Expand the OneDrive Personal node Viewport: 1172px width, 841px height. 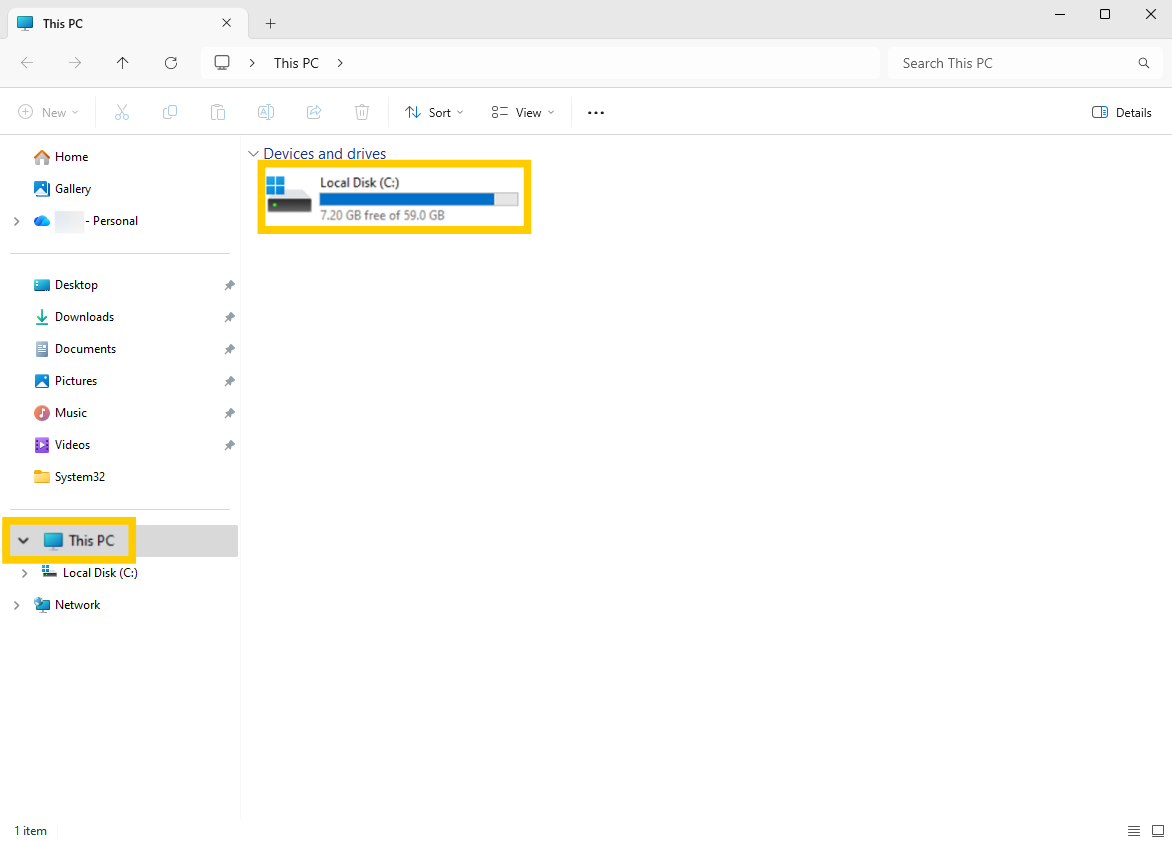[x=16, y=221]
